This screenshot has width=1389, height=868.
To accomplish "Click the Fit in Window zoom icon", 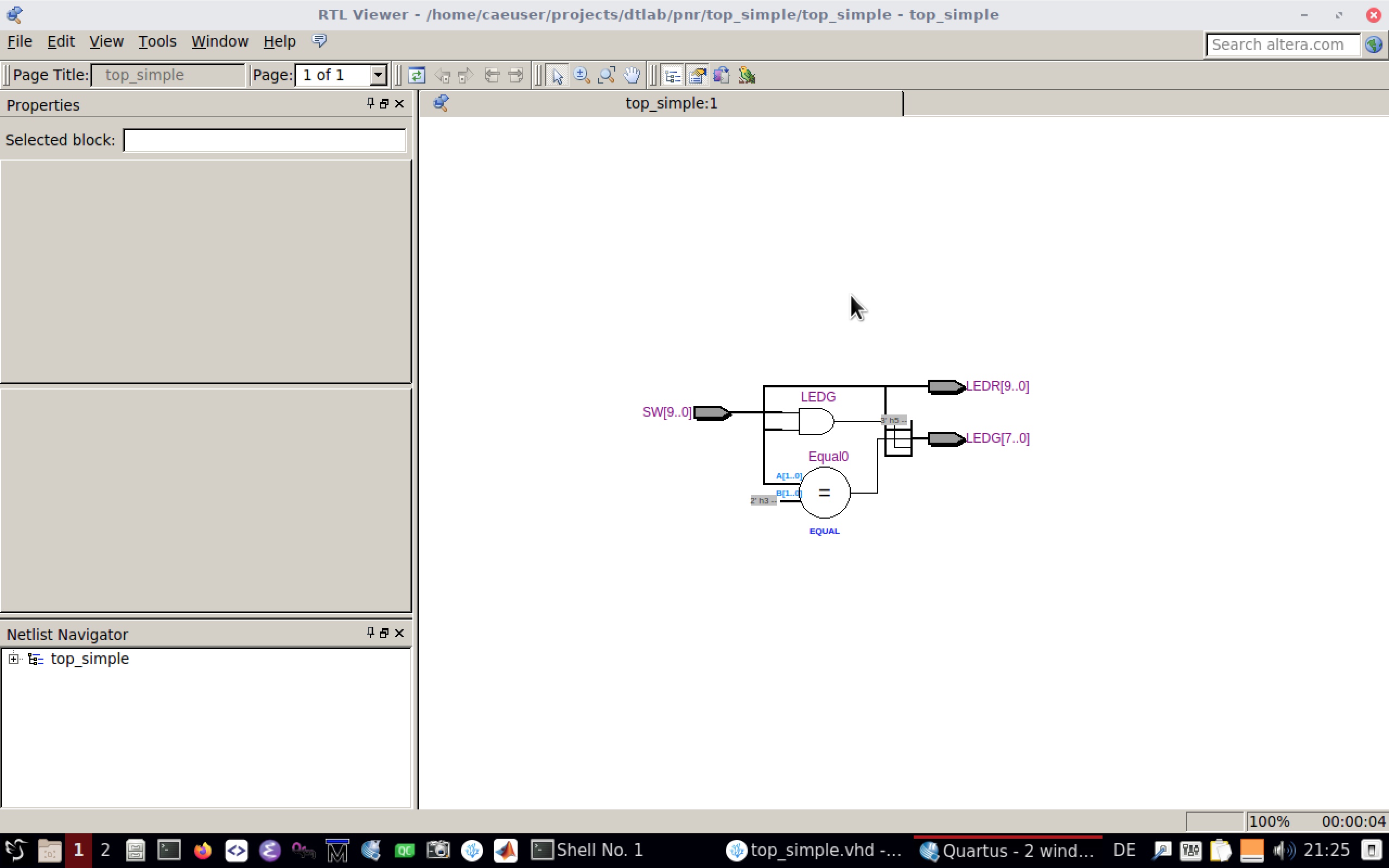I will click(606, 75).
